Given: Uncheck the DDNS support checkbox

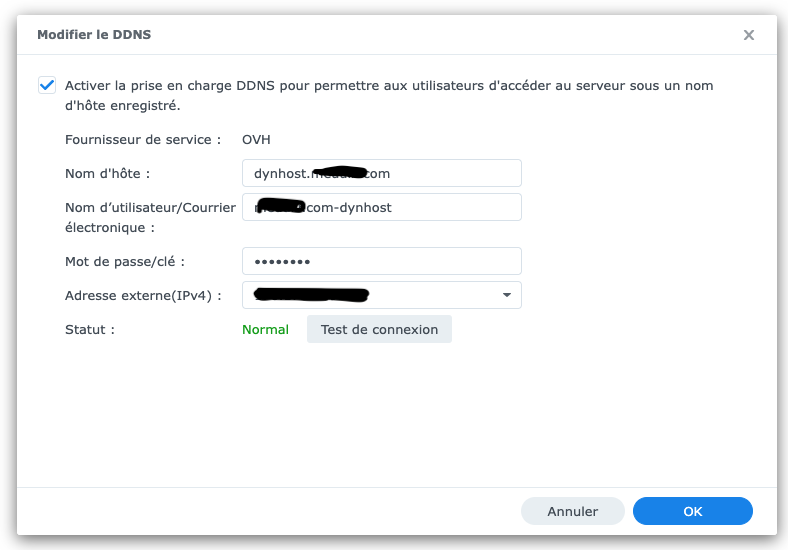Looking at the screenshot, I should (x=47, y=86).
